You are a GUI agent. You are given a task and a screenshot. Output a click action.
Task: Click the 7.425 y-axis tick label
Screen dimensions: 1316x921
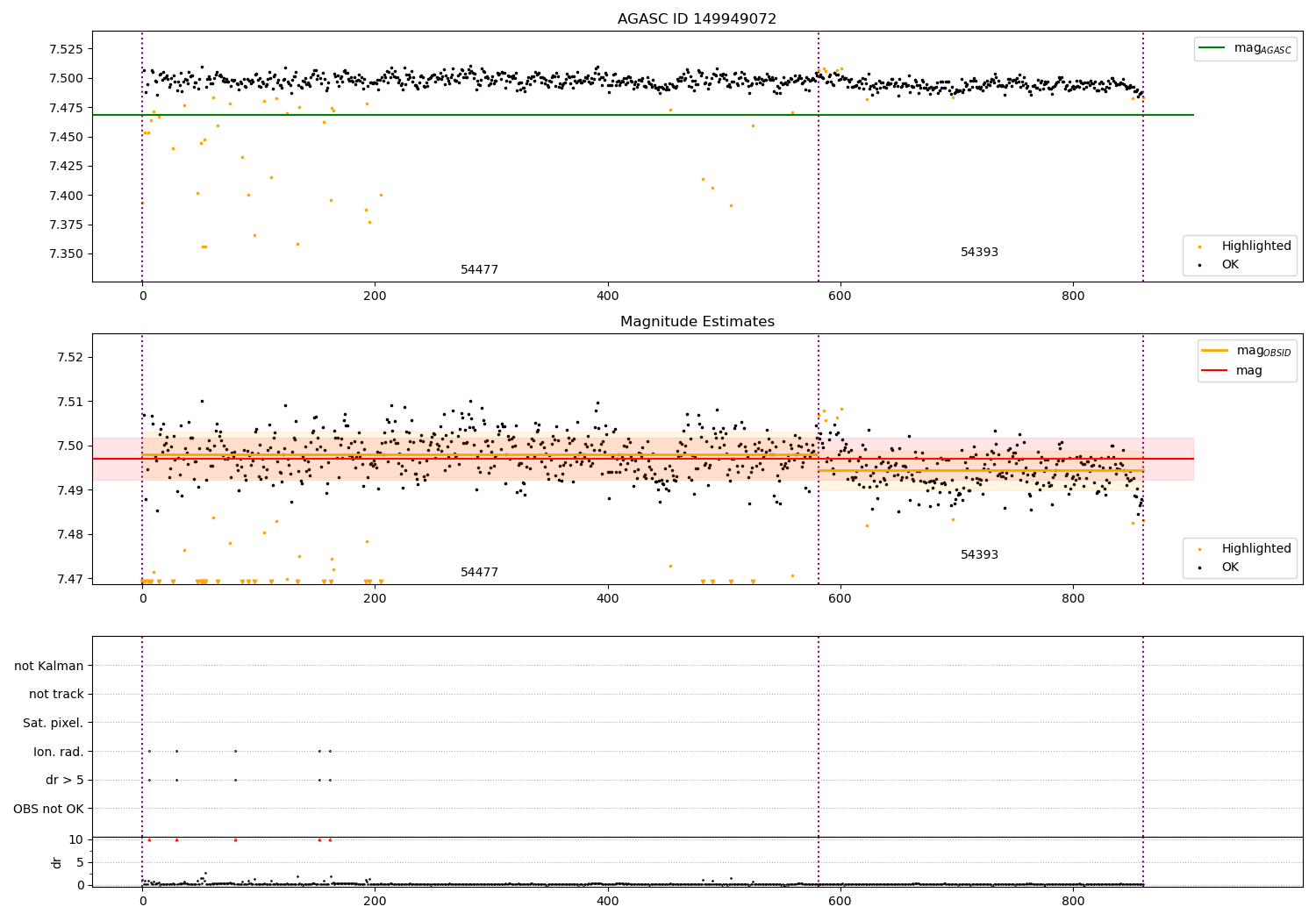click(67, 166)
